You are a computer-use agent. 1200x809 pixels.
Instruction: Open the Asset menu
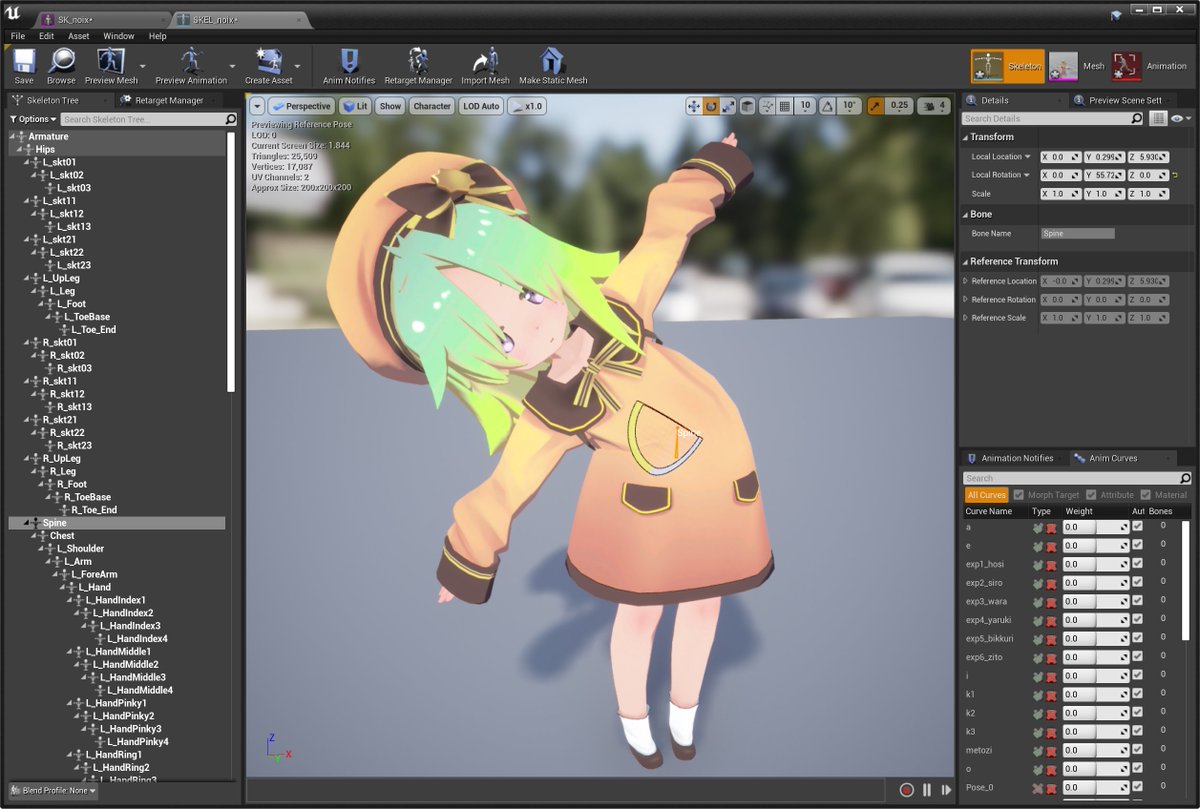79,36
